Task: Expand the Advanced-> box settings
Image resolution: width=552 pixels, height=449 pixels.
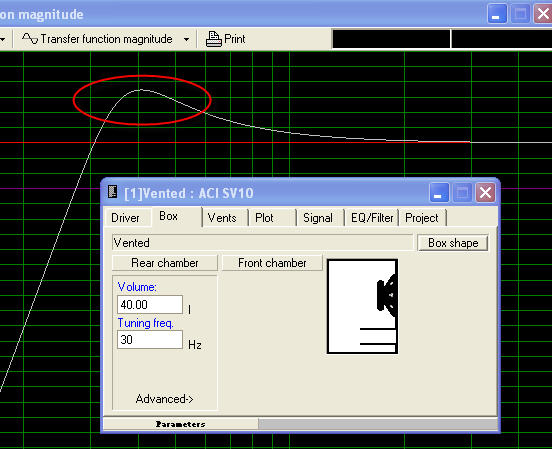Action: [x=164, y=399]
